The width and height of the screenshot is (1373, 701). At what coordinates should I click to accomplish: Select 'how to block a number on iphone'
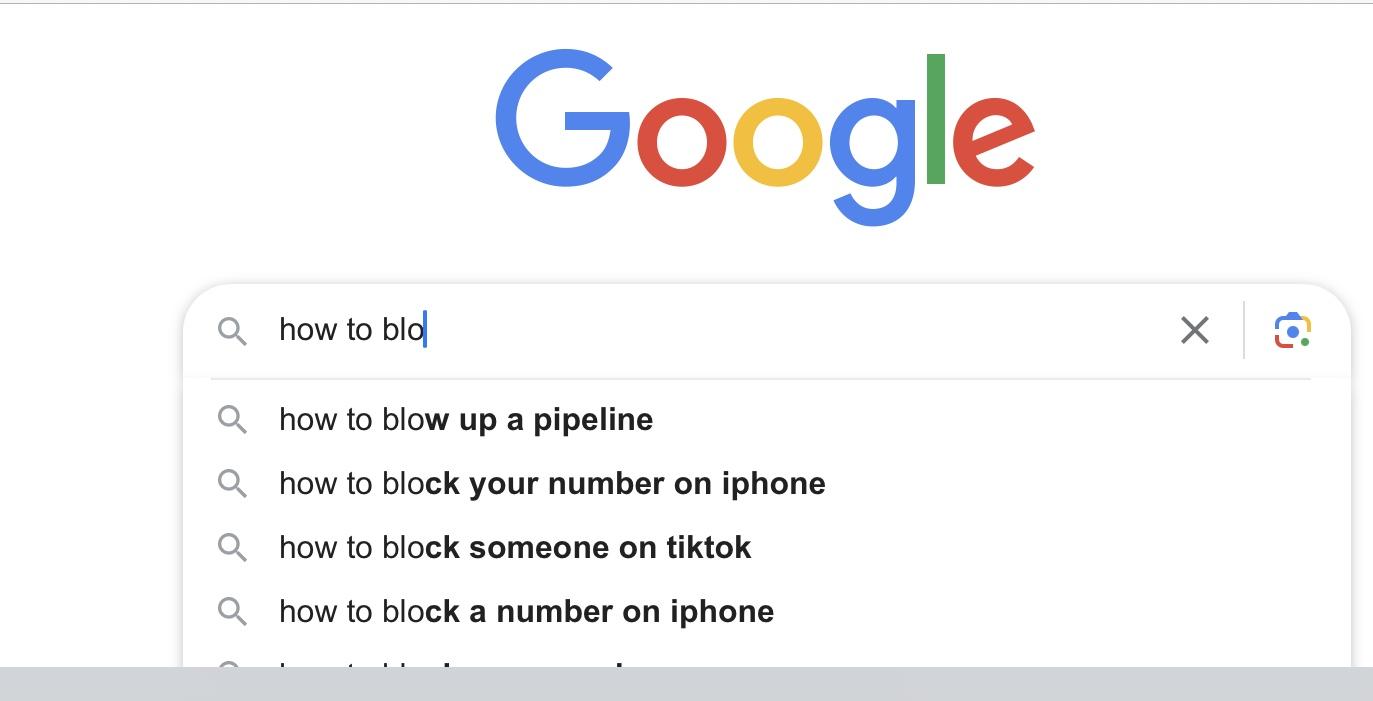point(766,612)
